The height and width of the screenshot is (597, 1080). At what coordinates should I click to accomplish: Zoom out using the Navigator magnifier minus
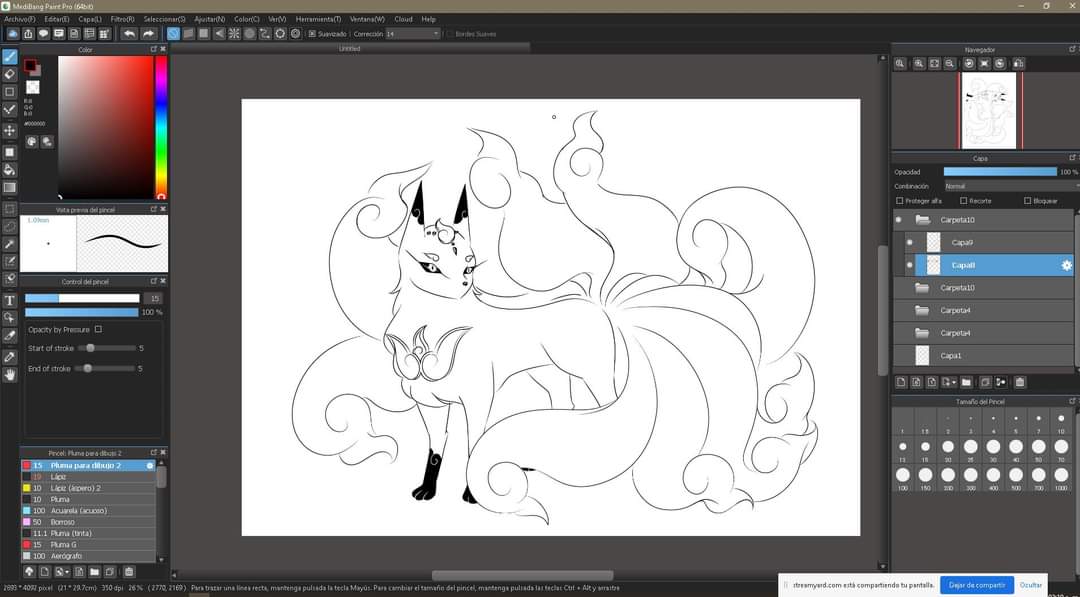pos(950,63)
